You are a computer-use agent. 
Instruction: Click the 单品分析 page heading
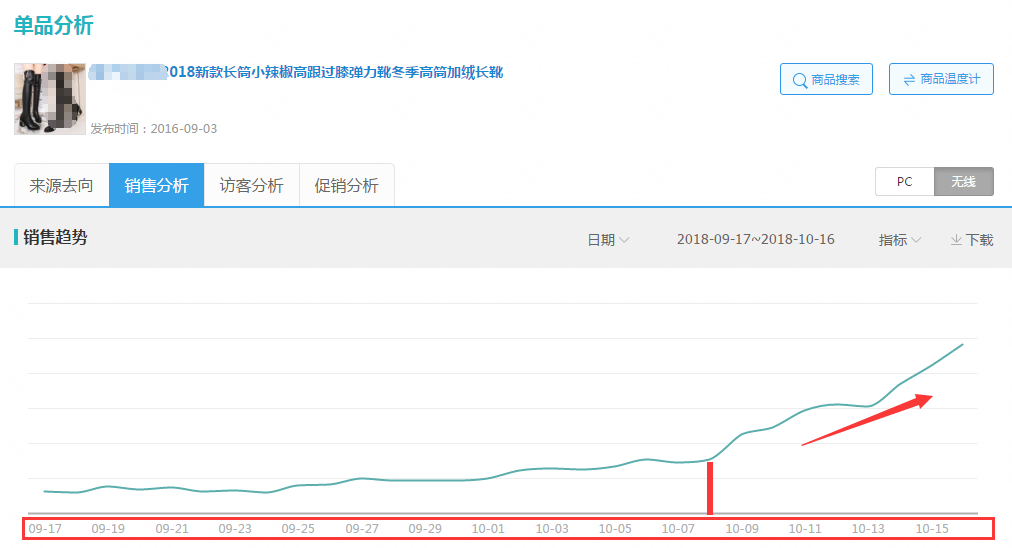click(54, 26)
